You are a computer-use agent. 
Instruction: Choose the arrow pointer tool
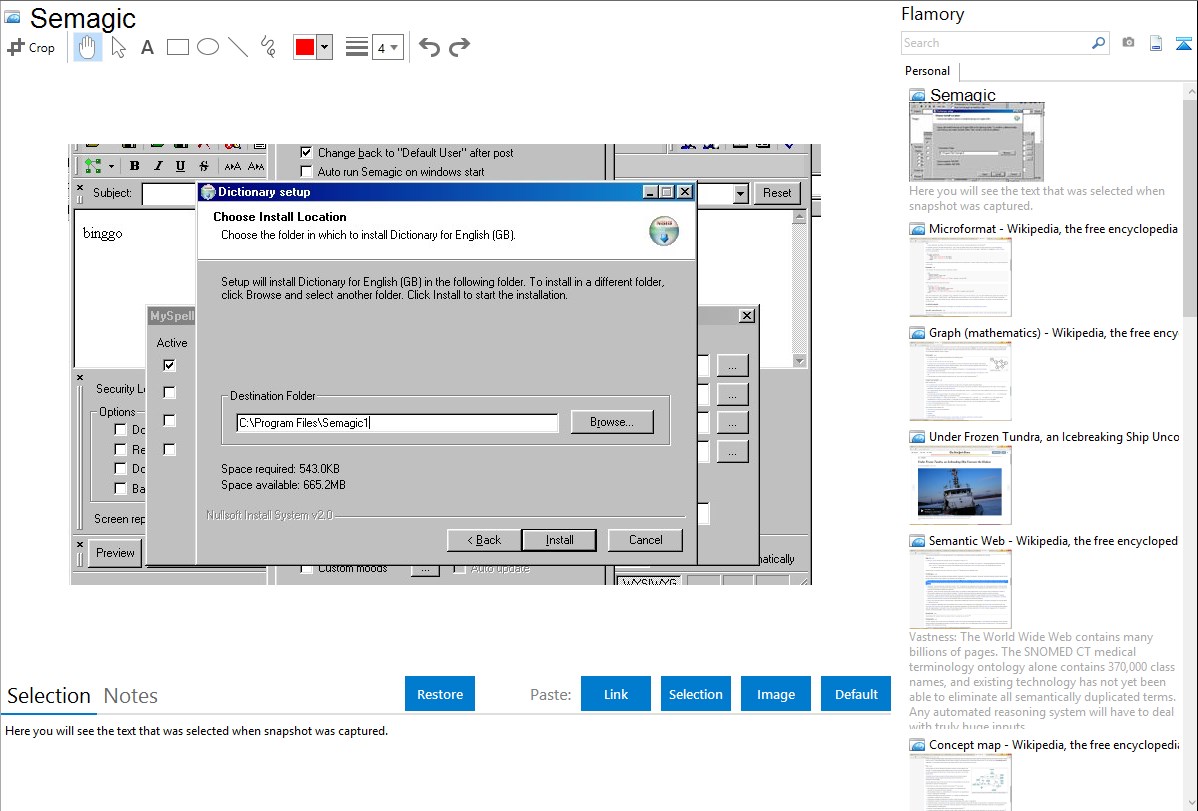pos(118,47)
